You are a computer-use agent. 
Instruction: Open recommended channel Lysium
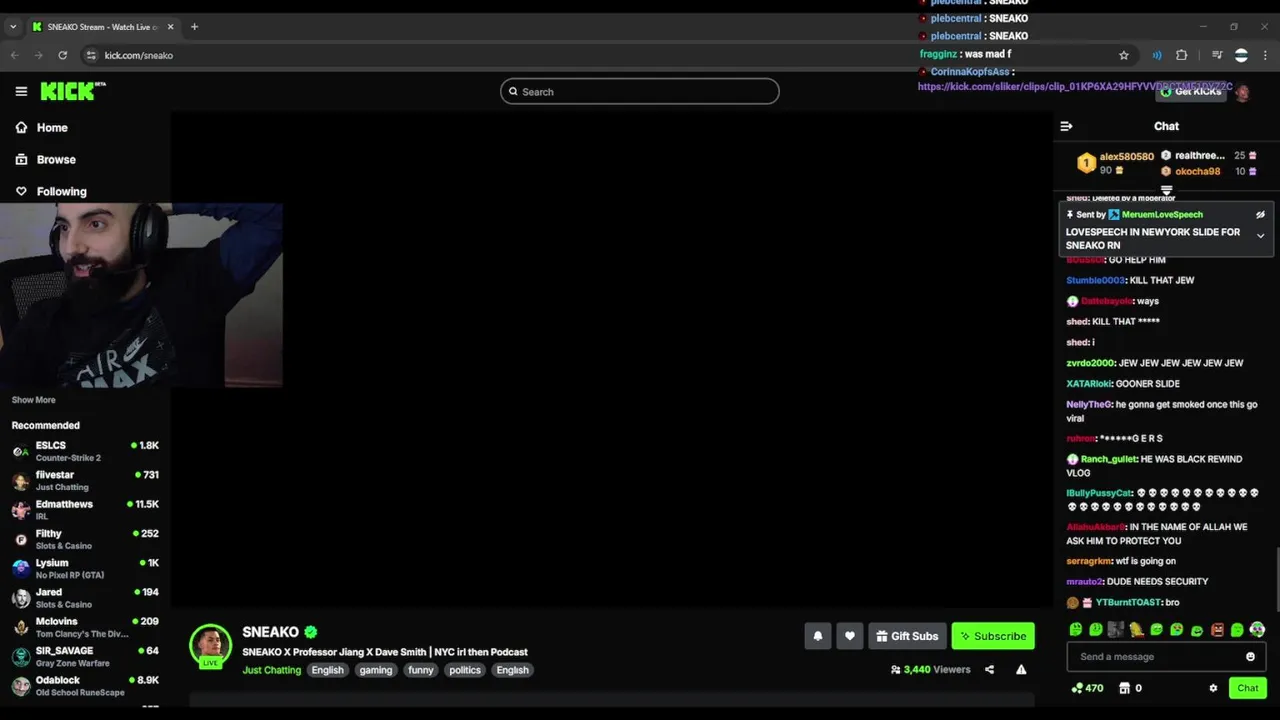coord(85,568)
